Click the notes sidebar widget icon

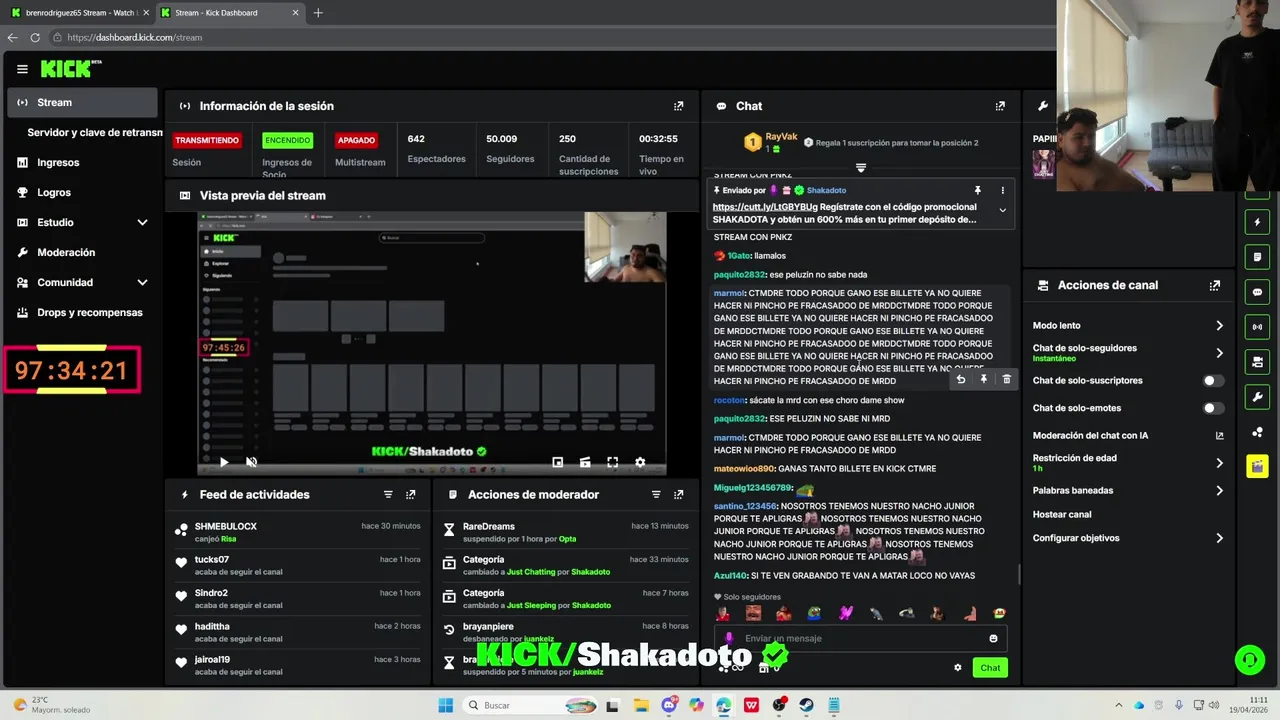click(x=1257, y=257)
